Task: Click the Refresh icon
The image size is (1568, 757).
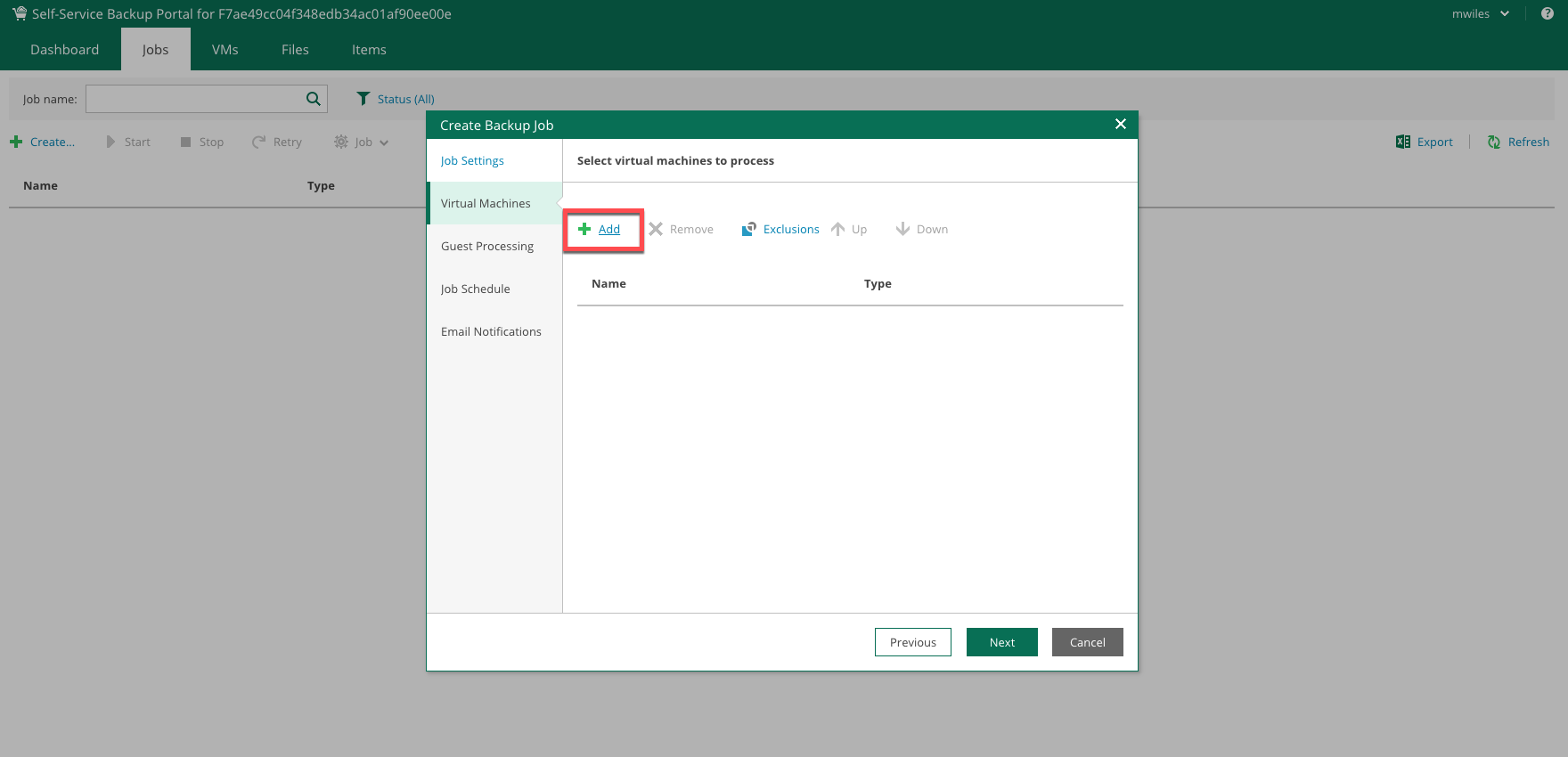Action: click(x=1494, y=142)
